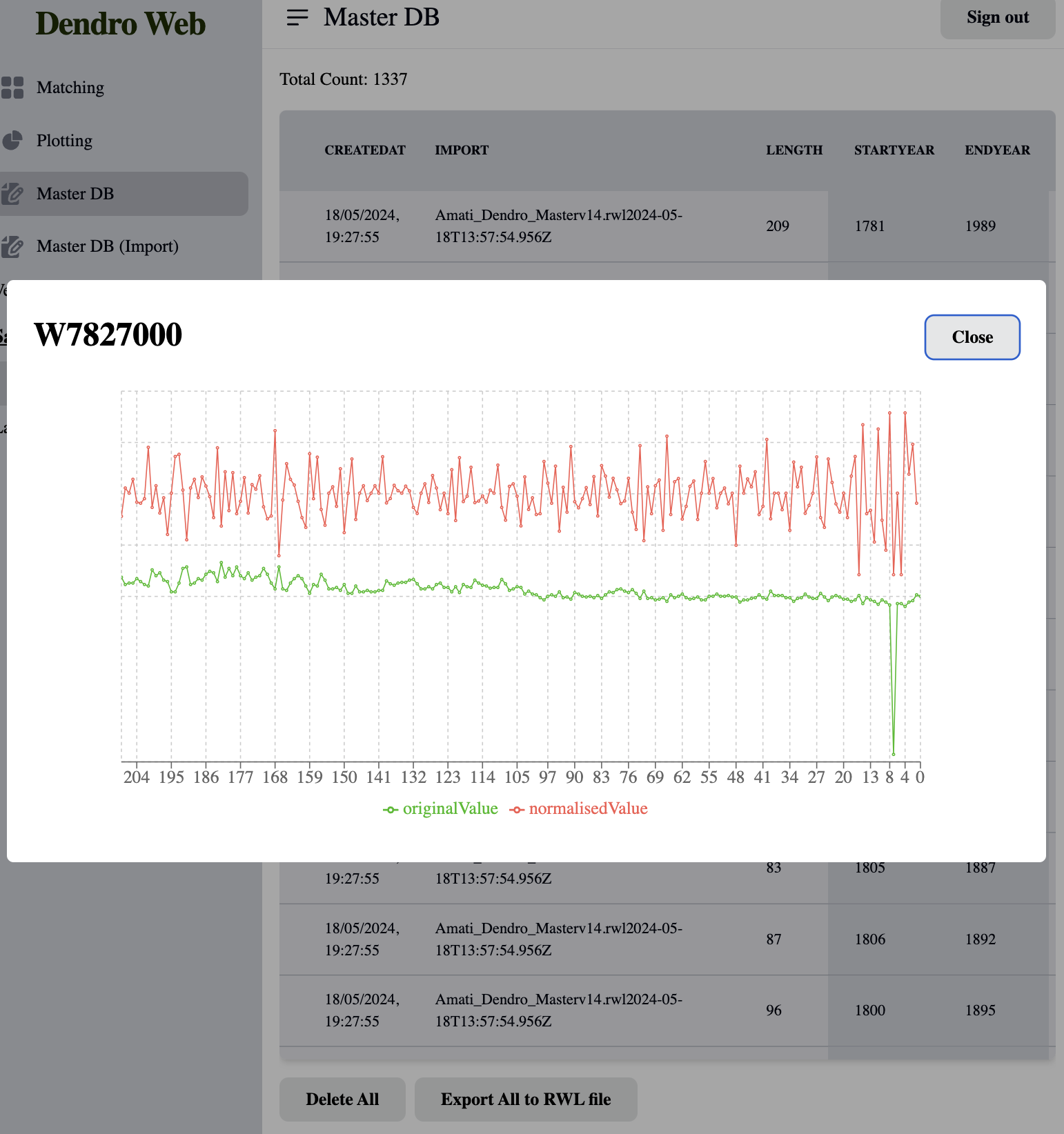Click Export All to RWL file
The width and height of the screenshot is (1064, 1134).
pos(526,1100)
